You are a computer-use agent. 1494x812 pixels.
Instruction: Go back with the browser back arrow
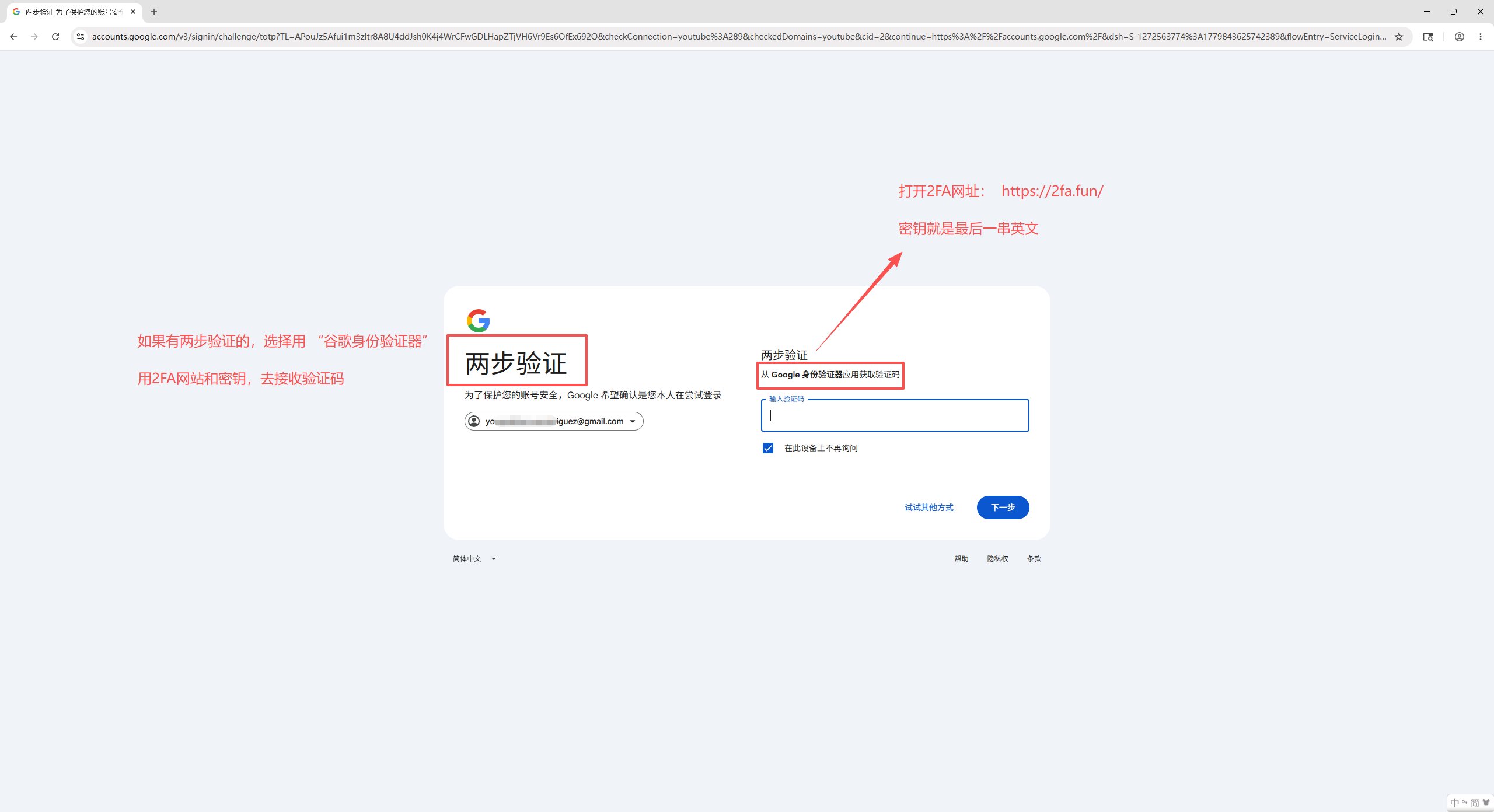click(13, 37)
